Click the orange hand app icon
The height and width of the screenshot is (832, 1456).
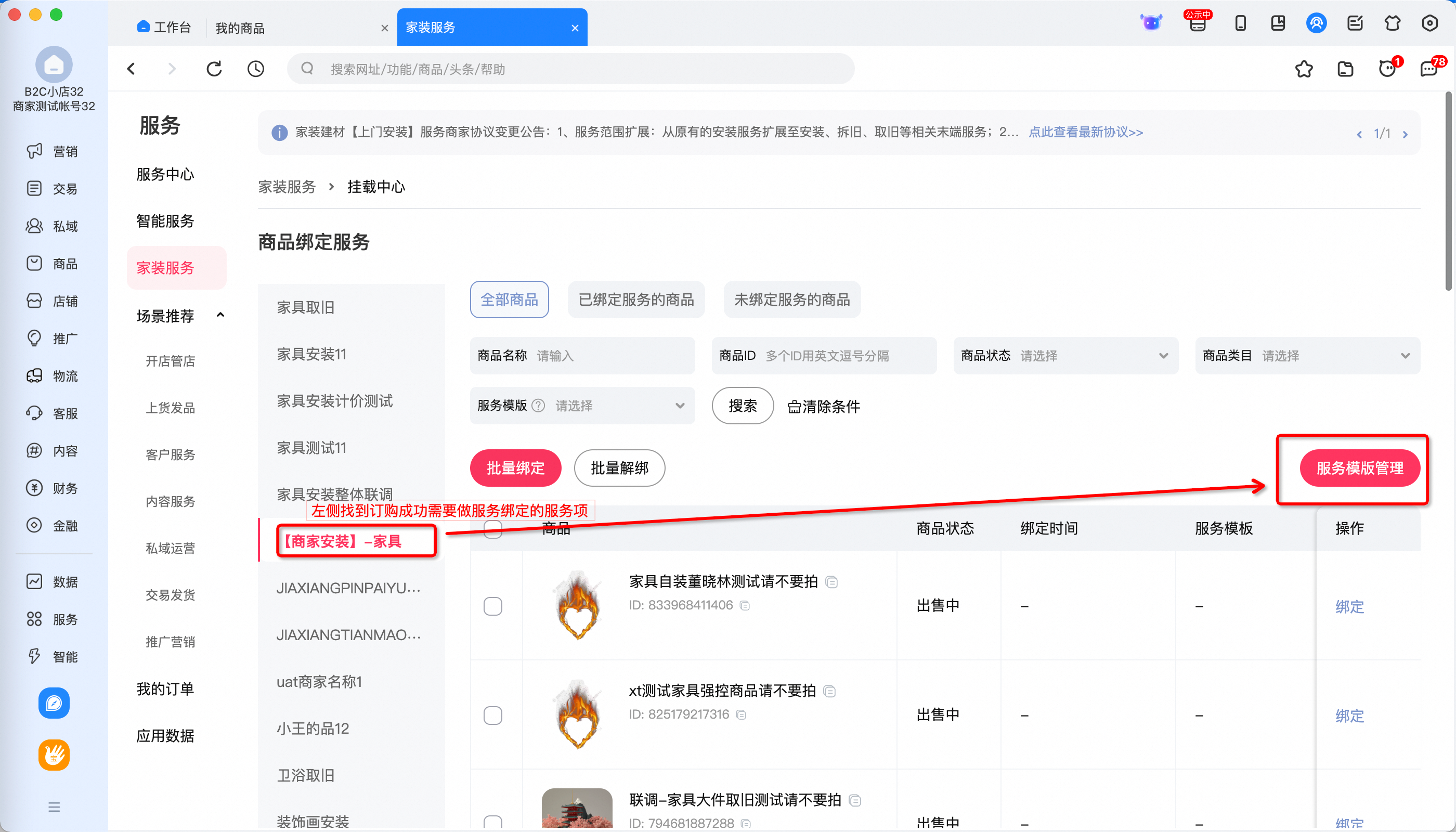tap(54, 755)
